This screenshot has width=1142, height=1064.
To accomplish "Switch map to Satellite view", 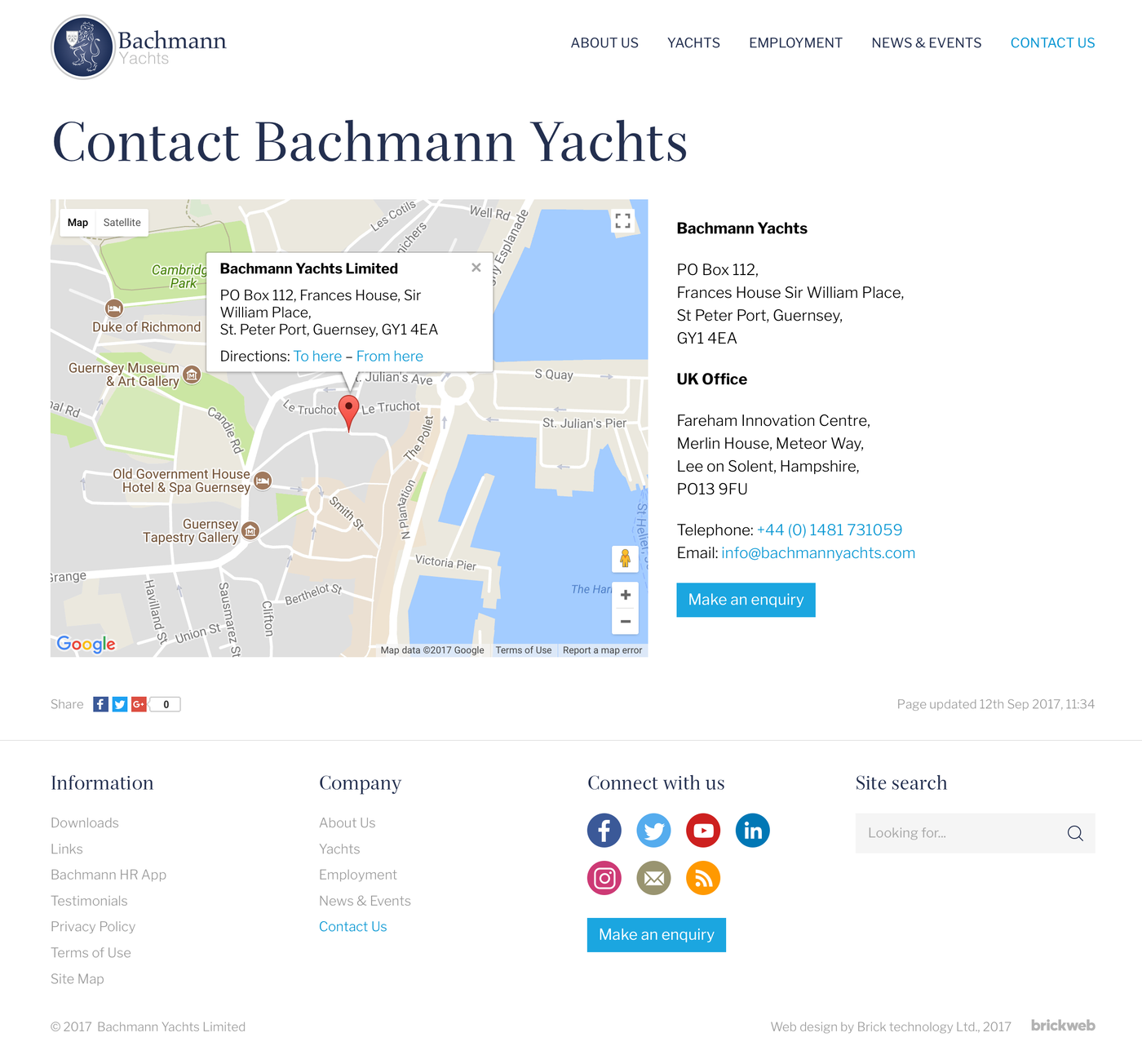I will click(122, 223).
